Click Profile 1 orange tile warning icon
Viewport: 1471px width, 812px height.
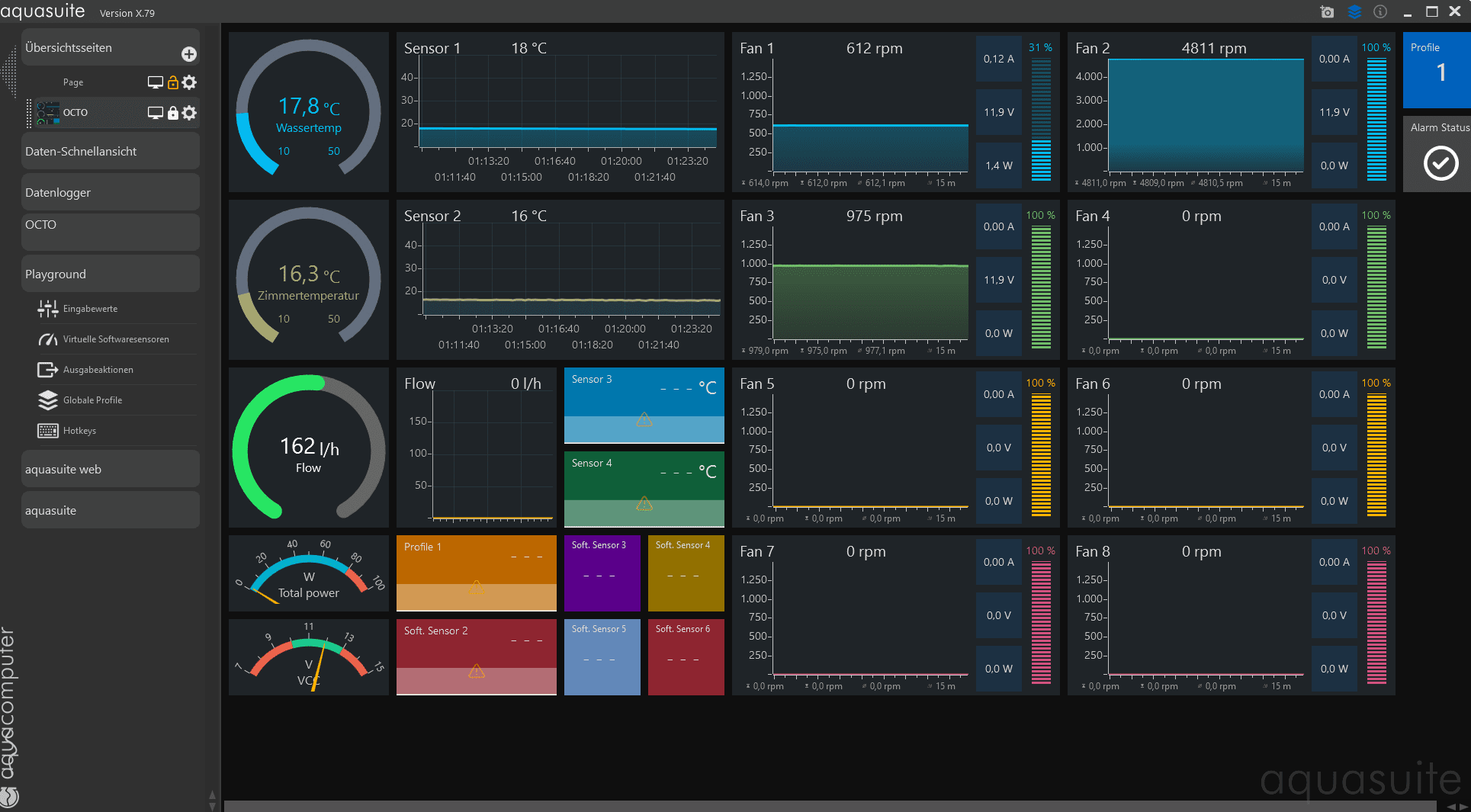click(x=477, y=587)
